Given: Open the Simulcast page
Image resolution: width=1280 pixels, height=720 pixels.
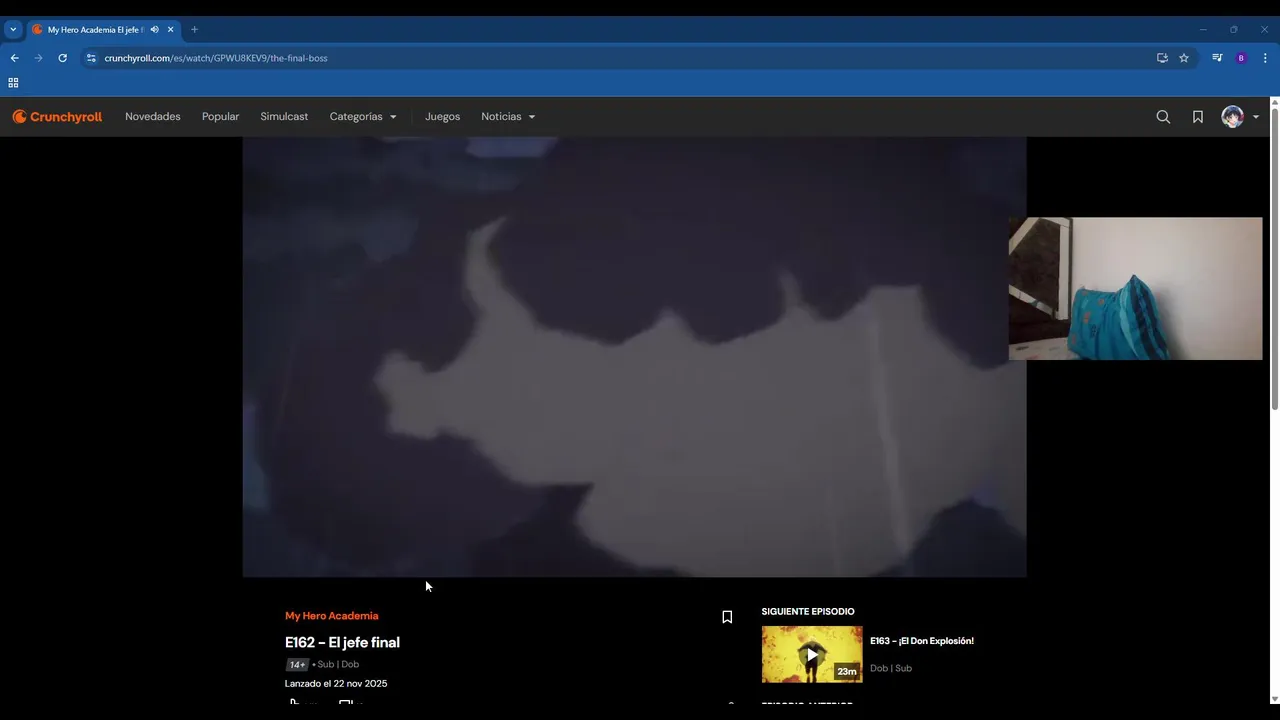Looking at the screenshot, I should (284, 117).
